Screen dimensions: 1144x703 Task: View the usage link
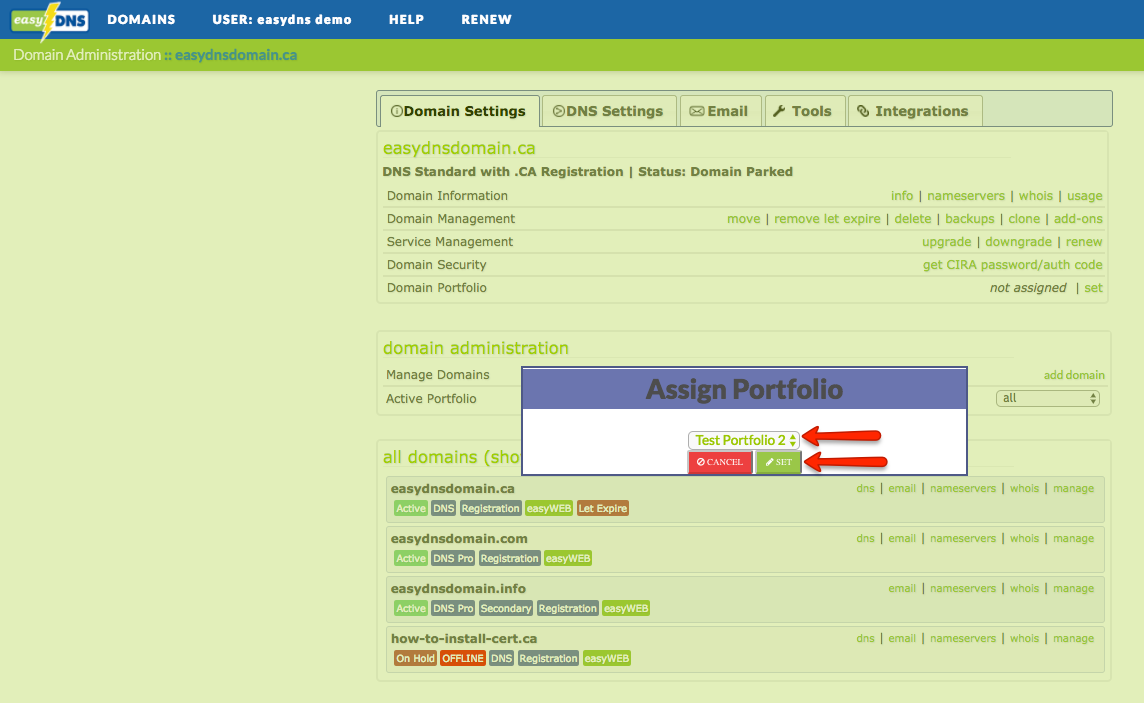tap(1085, 195)
